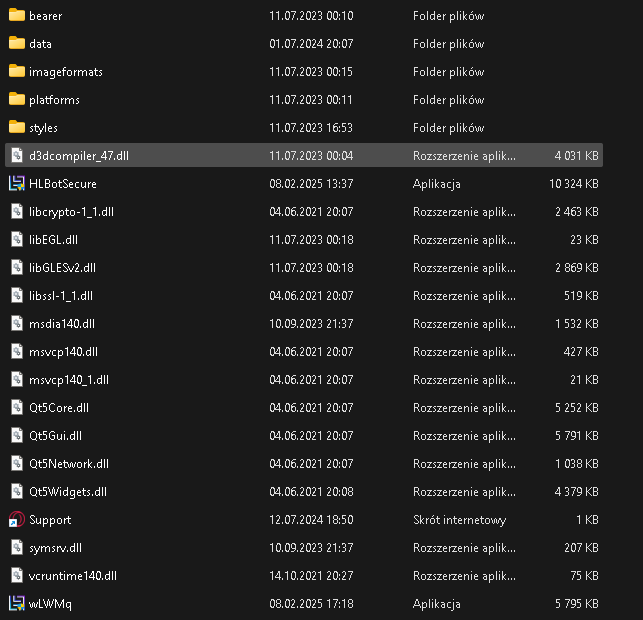Image resolution: width=643 pixels, height=620 pixels.
Task: Click the HLBotSecure application icon
Action: (x=16, y=184)
